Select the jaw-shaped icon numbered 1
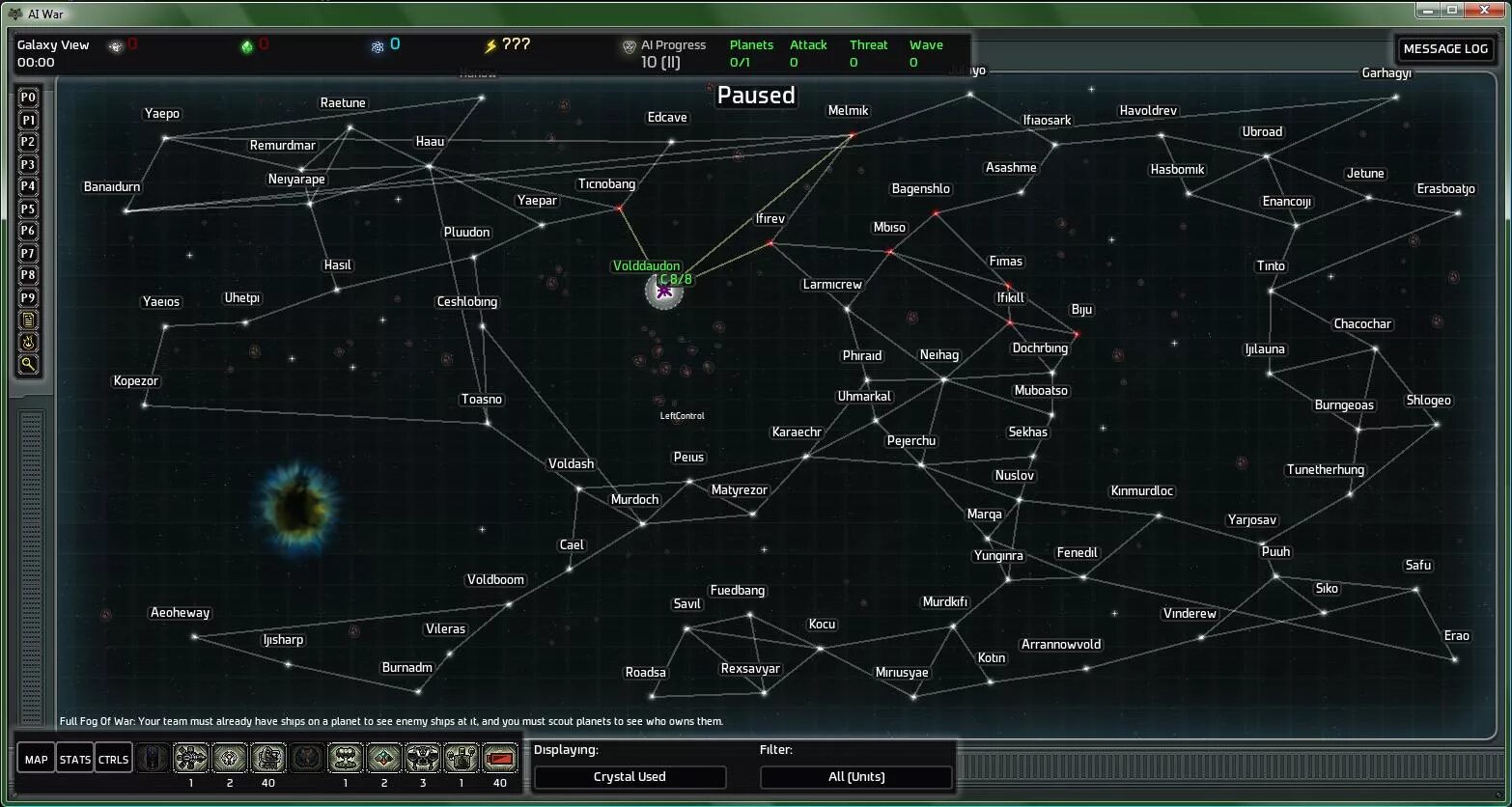This screenshot has width=1512, height=807. point(346,758)
